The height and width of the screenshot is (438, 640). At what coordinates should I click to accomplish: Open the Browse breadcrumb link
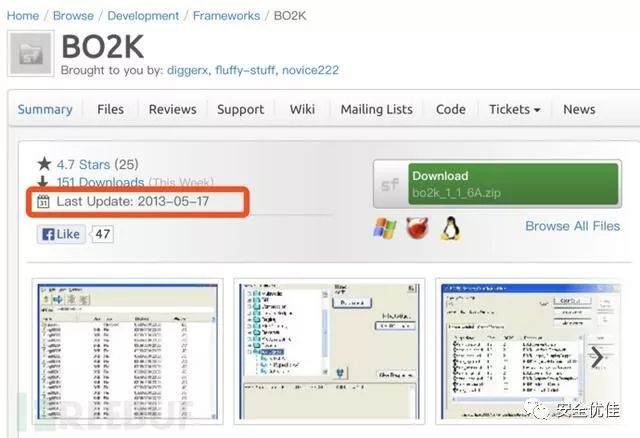(73, 16)
